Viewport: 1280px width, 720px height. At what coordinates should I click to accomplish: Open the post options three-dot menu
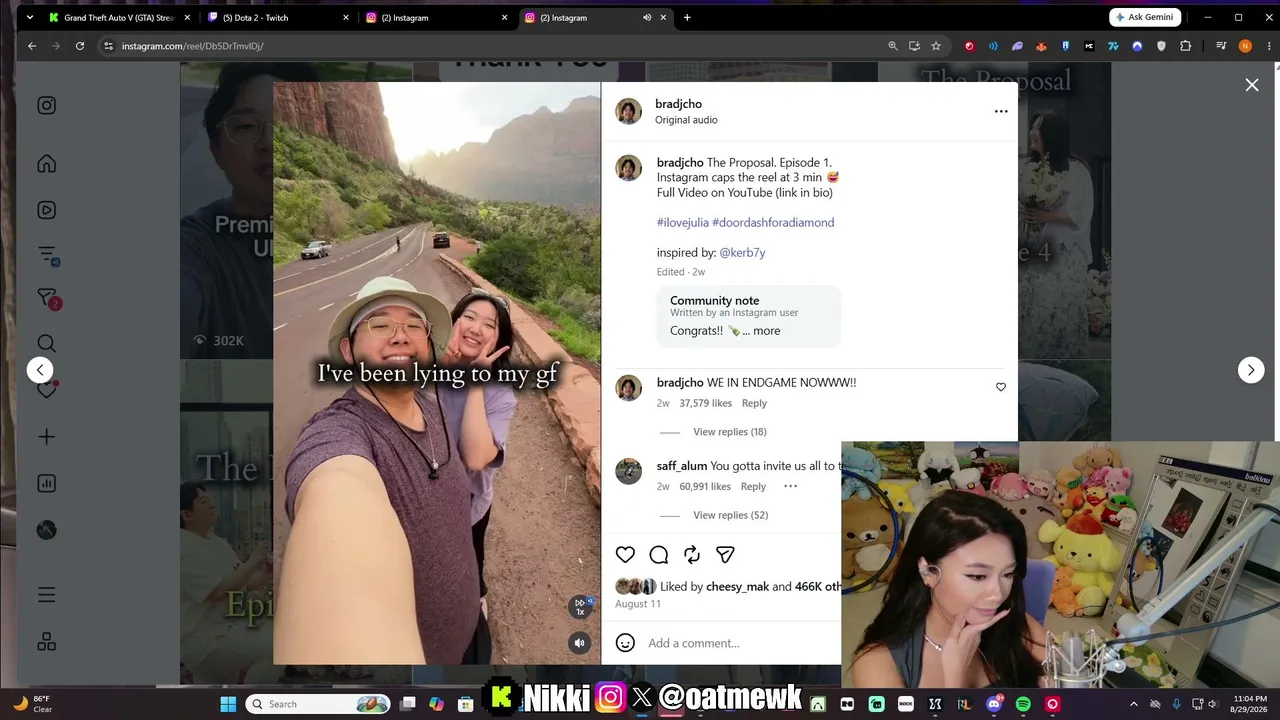pos(1001,111)
